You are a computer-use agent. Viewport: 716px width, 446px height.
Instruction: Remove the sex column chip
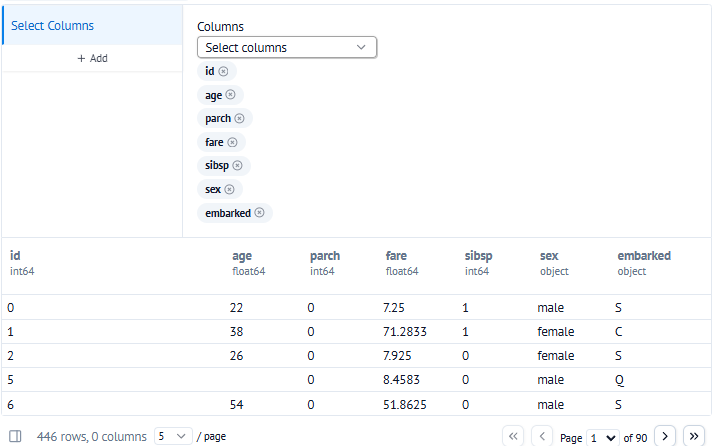(x=230, y=189)
